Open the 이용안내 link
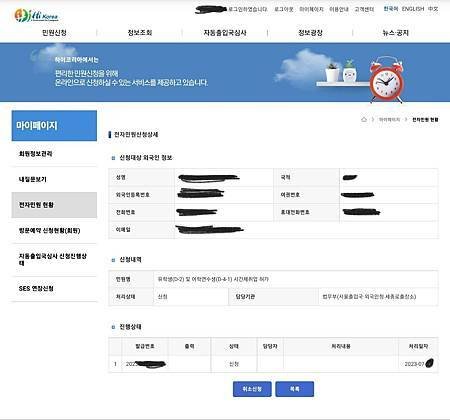This screenshot has width=450, height=420. tap(339, 9)
